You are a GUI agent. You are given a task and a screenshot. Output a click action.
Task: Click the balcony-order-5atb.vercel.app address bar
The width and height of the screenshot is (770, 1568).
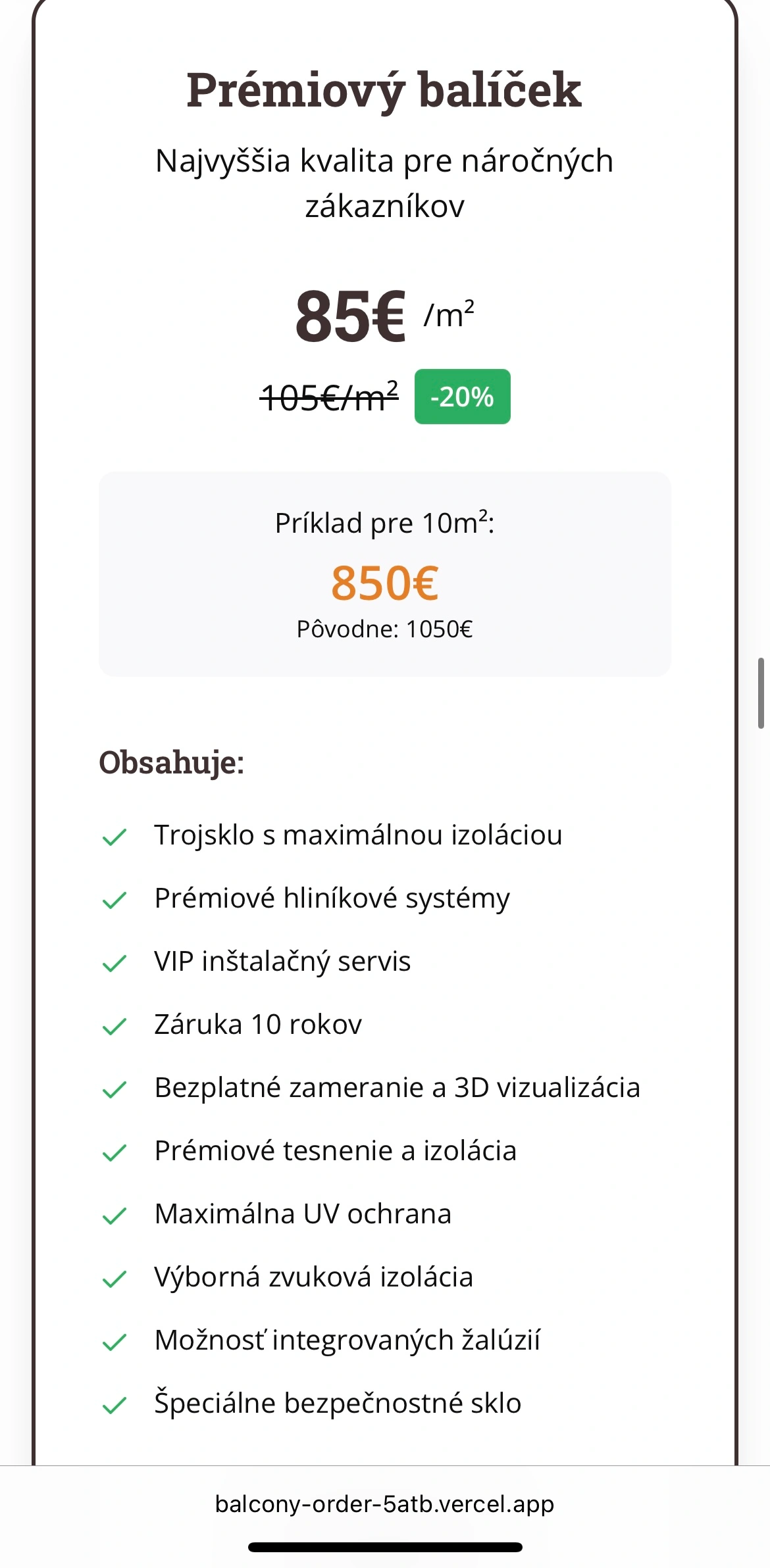384,1504
